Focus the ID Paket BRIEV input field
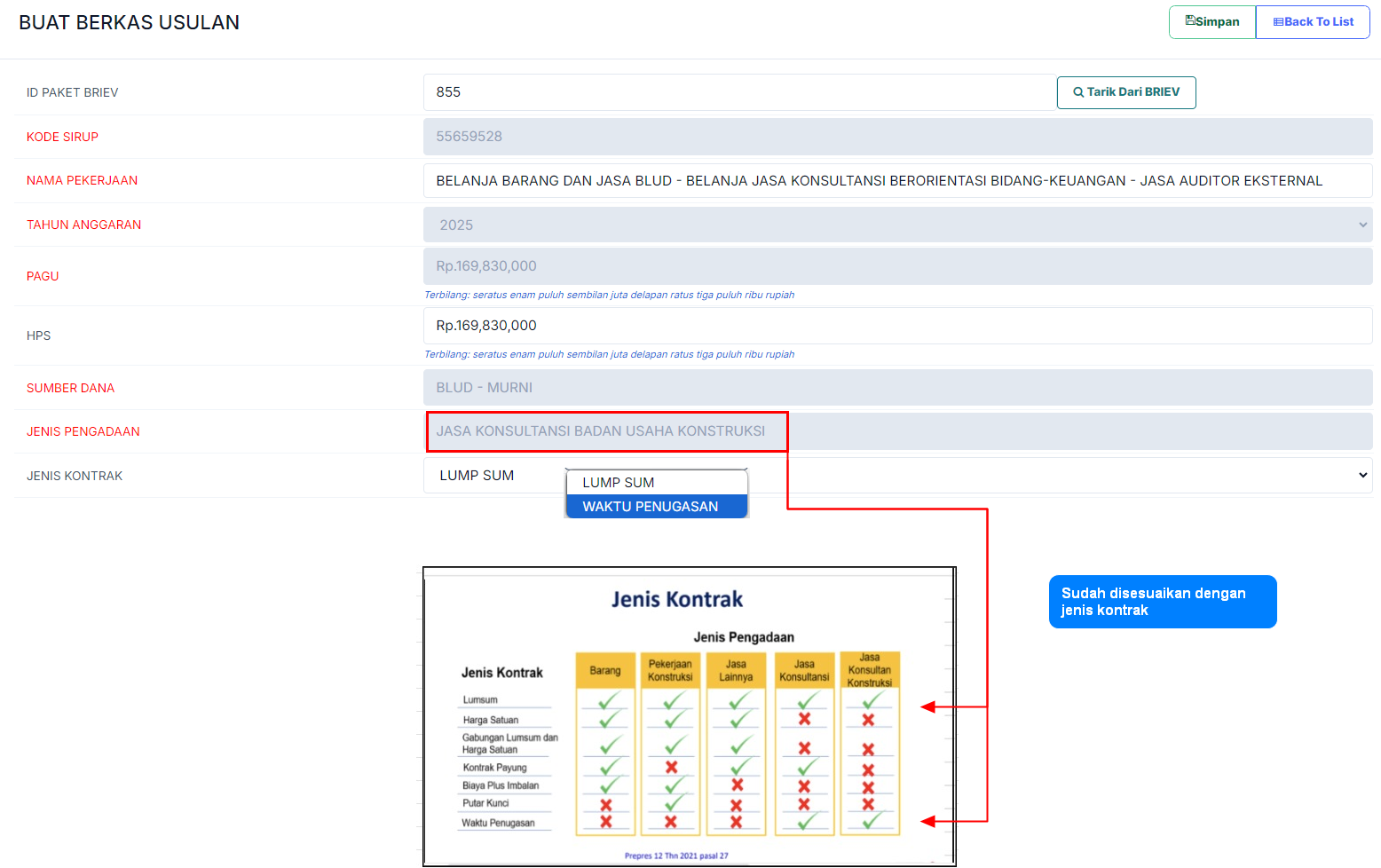The height and width of the screenshot is (868, 1381). click(x=738, y=92)
